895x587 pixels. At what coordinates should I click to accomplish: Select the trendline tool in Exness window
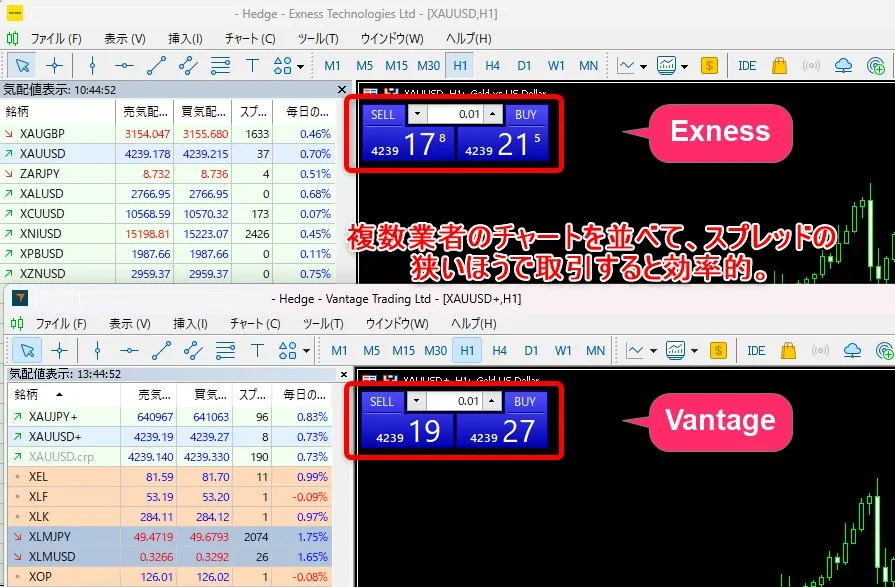point(156,66)
